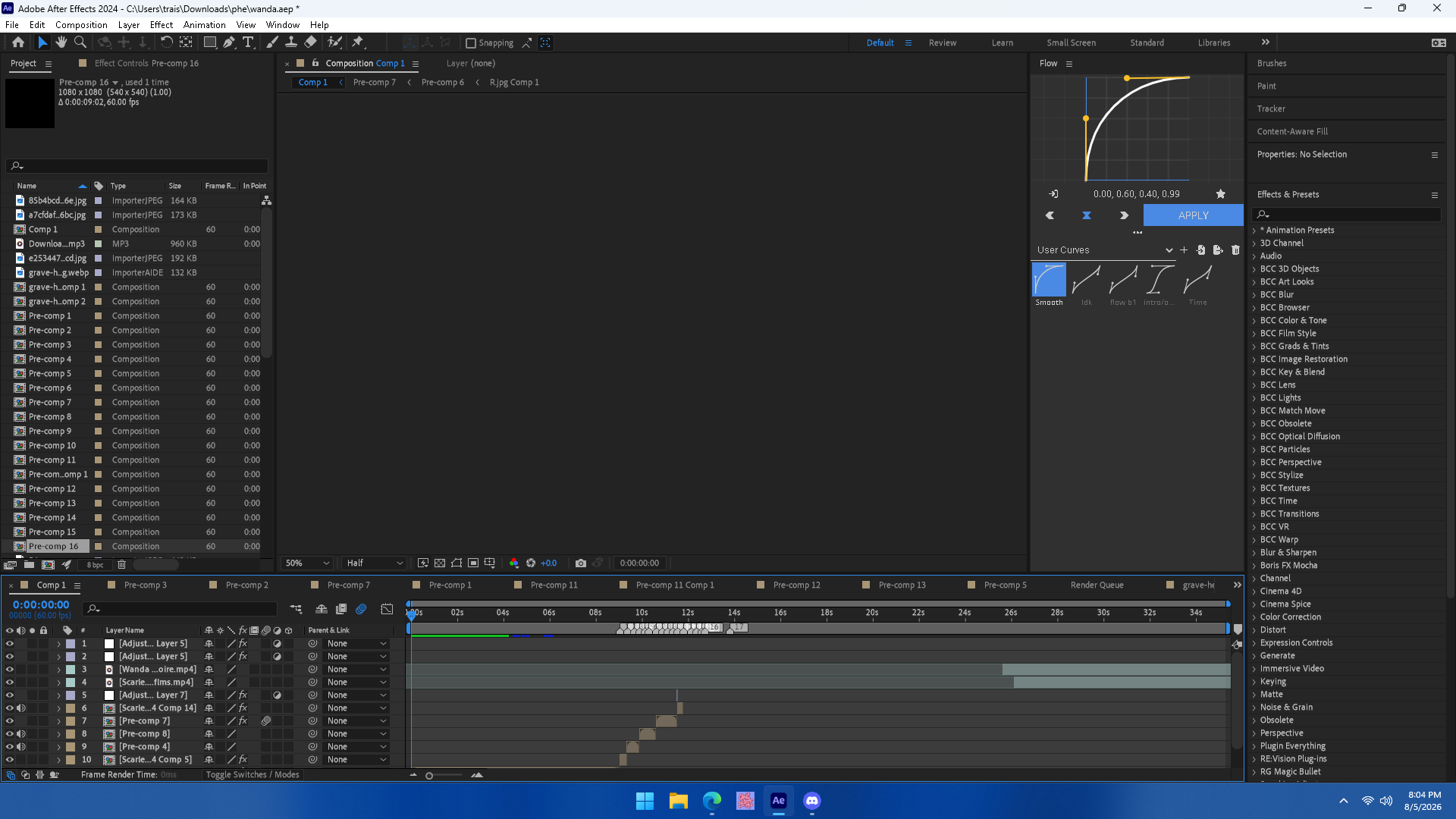Viewport: 1456px width, 819px height.
Task: Select the Hand tool
Action: tap(61, 42)
